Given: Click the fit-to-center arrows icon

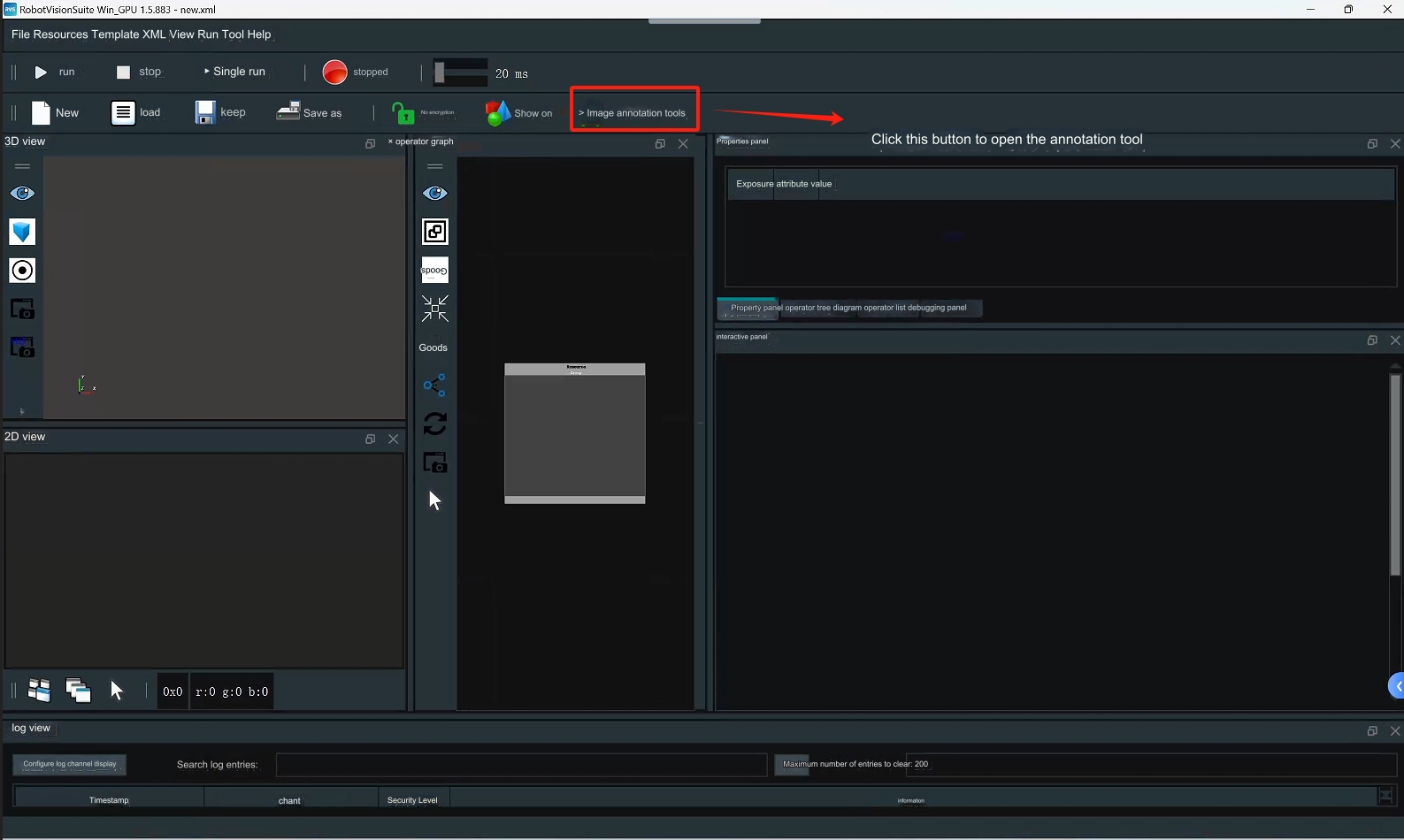Looking at the screenshot, I should click(x=434, y=309).
